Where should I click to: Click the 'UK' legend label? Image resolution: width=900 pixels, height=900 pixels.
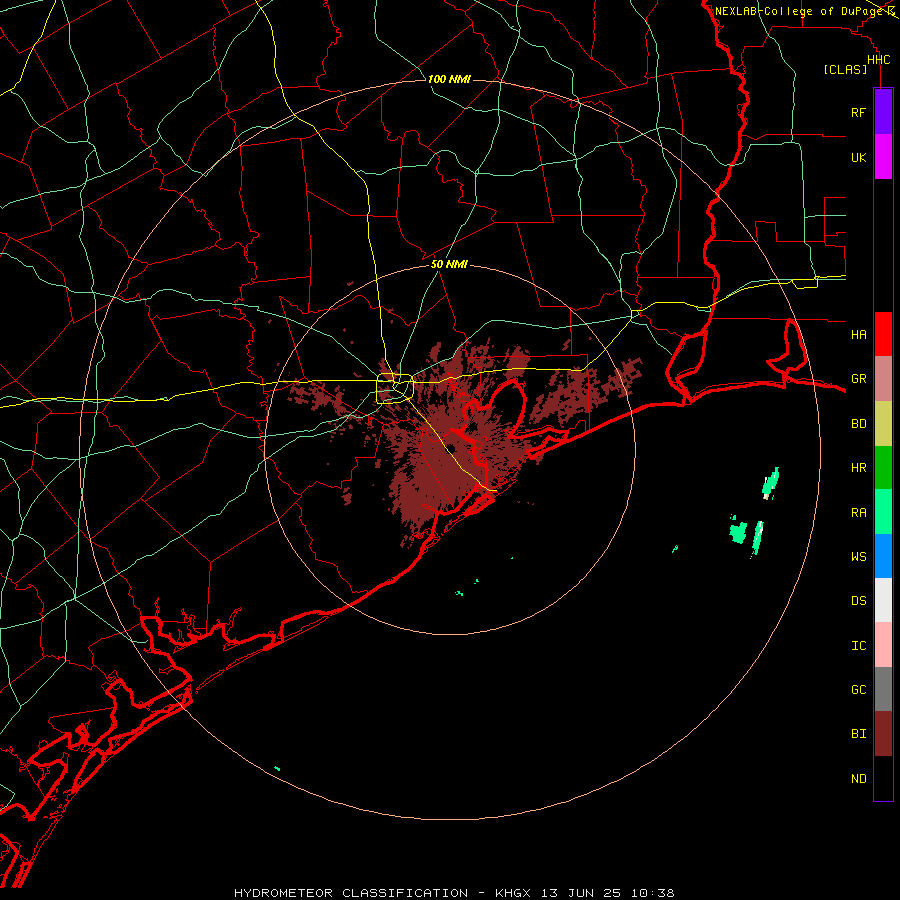[x=858, y=157]
